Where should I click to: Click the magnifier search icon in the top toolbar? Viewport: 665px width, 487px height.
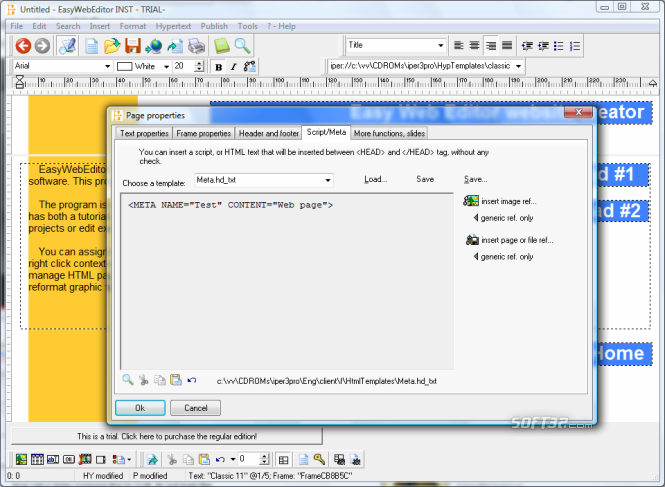(243, 46)
